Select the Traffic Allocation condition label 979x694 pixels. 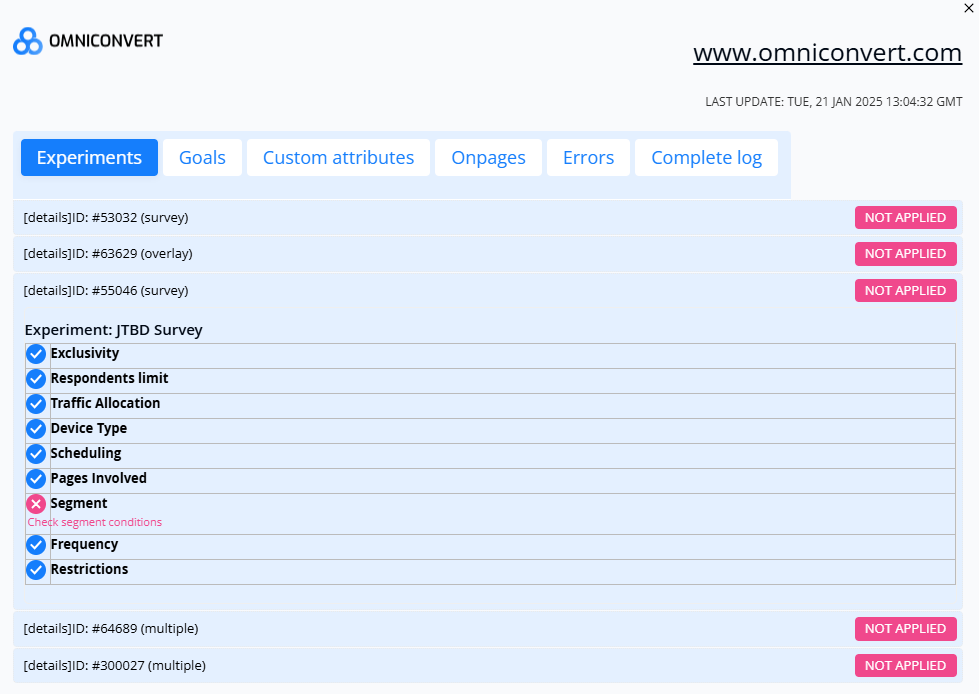coord(106,403)
